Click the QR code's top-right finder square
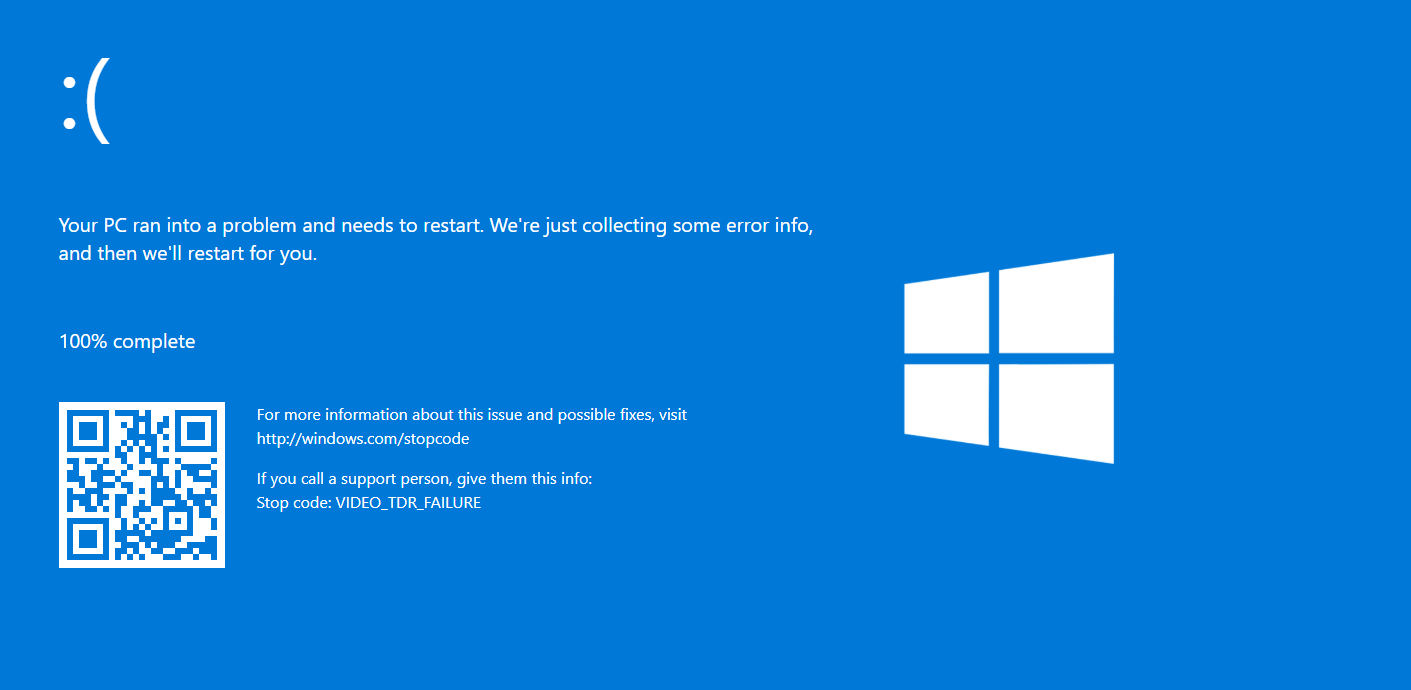 tap(196, 431)
